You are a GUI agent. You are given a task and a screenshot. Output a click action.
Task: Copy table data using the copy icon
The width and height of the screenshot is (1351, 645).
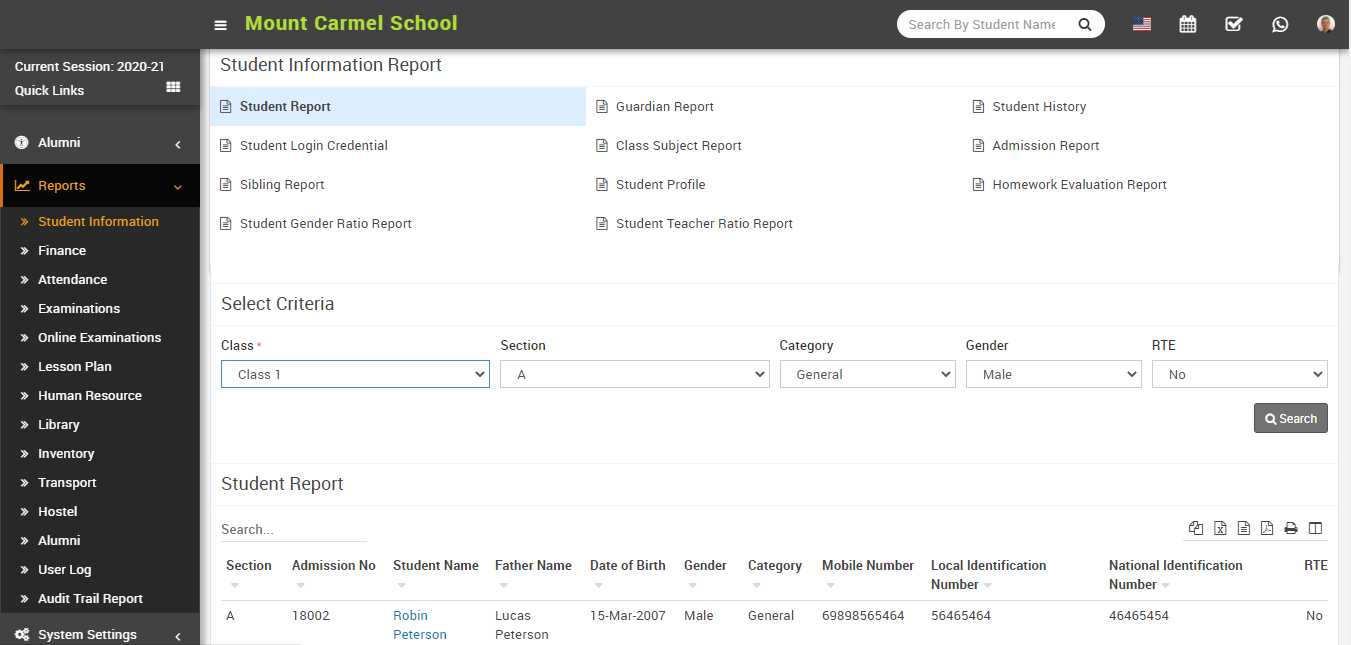tap(1196, 527)
